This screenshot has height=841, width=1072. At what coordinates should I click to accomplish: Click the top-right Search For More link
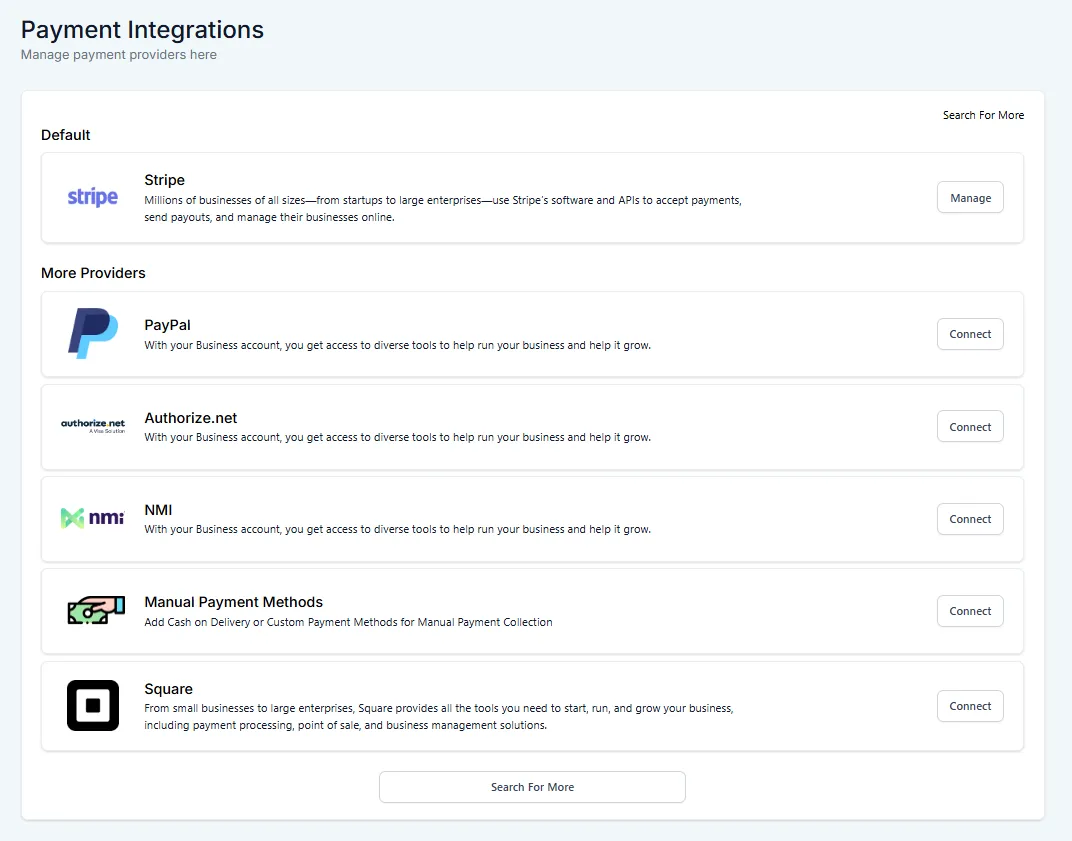[983, 115]
